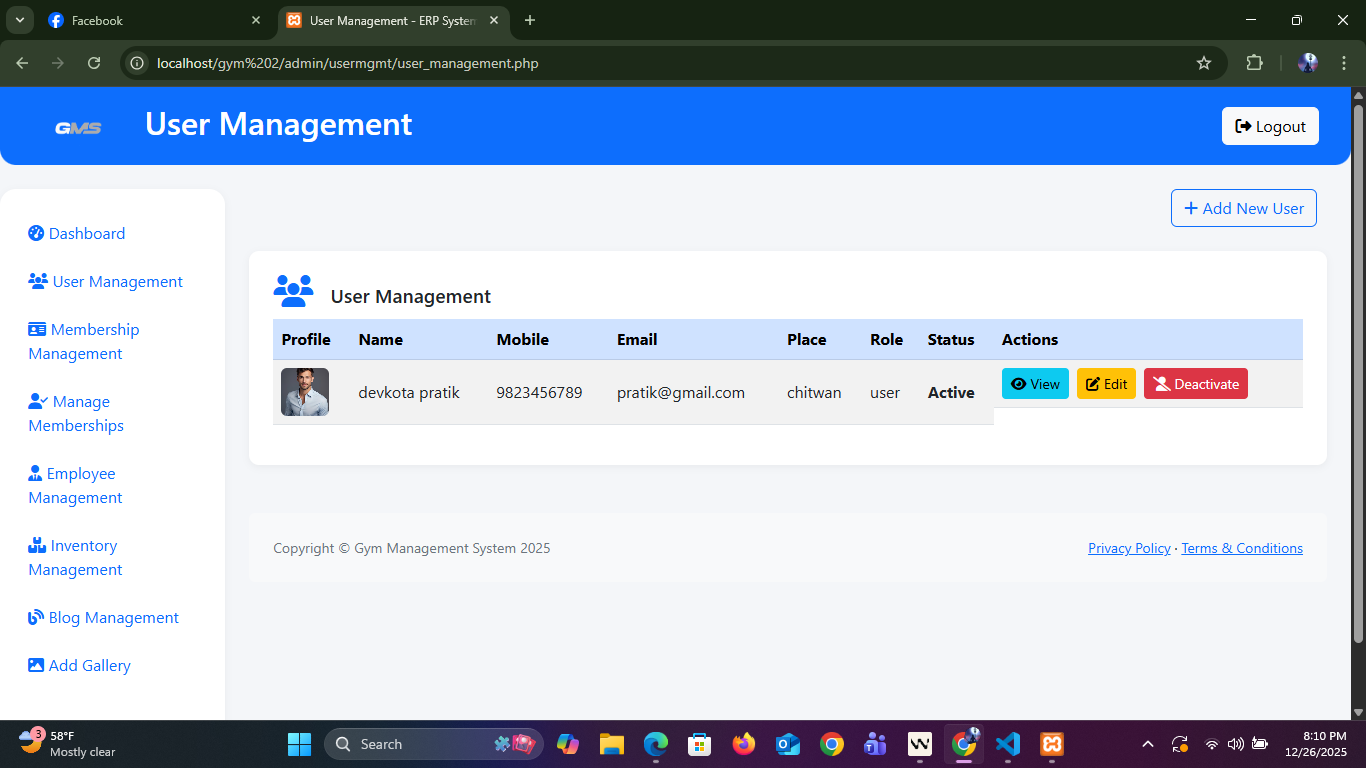
Task: Open Add Gallery sidebar item
Action: coord(79,665)
